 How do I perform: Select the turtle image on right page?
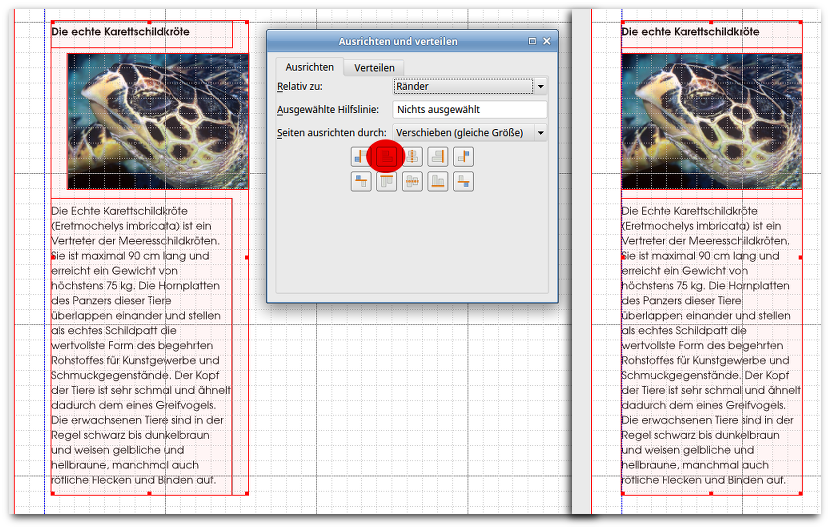click(x=710, y=121)
